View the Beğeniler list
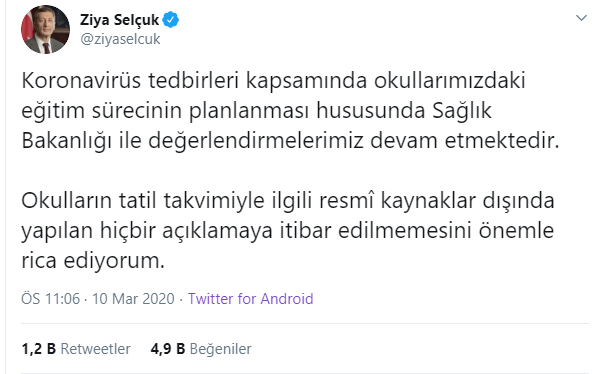This screenshot has height=374, width=601. click(x=220, y=349)
